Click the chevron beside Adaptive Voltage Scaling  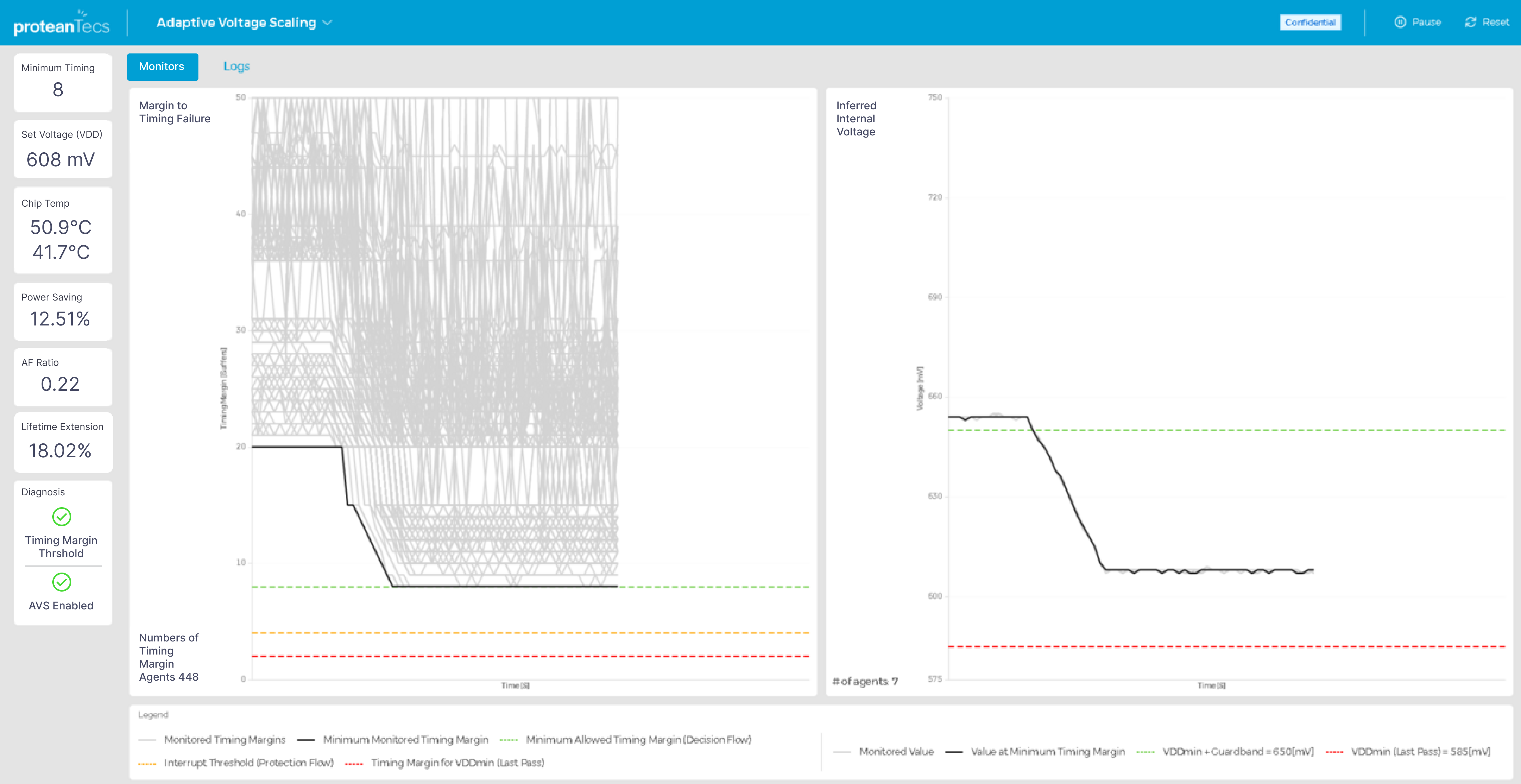click(327, 23)
